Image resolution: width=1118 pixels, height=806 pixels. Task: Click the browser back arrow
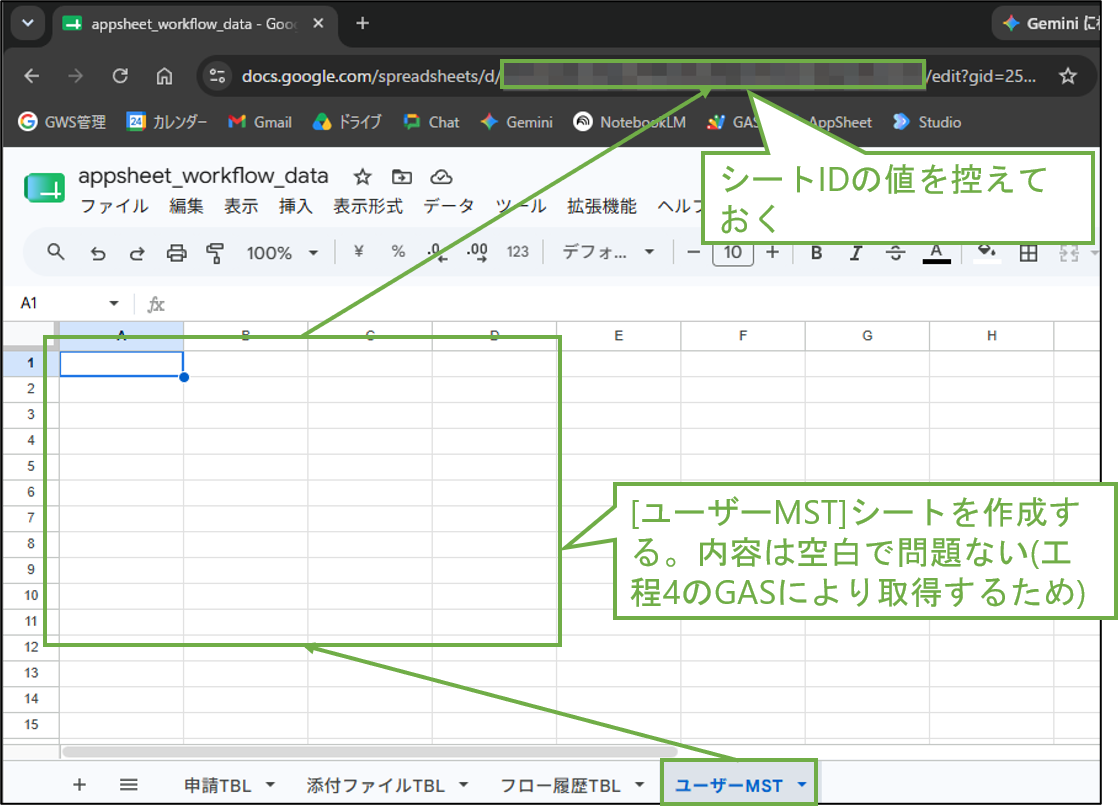[x=31, y=76]
